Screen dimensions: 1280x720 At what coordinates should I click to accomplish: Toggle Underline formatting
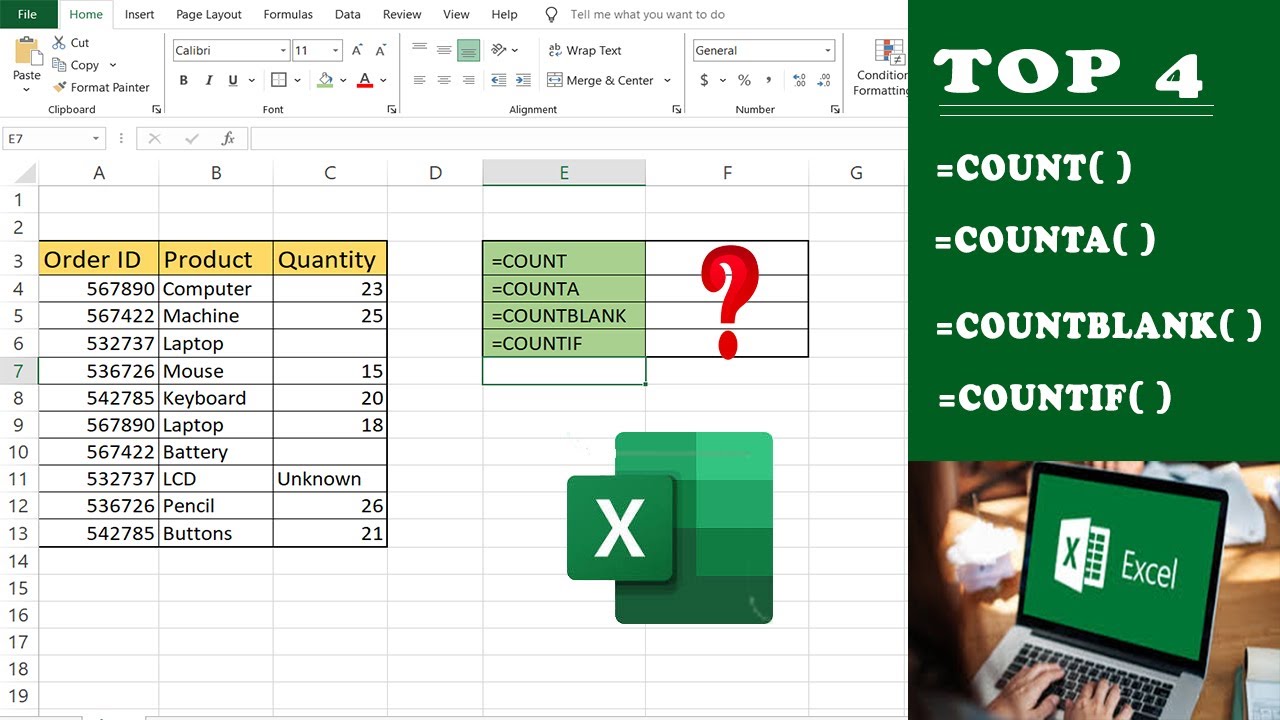coord(233,80)
